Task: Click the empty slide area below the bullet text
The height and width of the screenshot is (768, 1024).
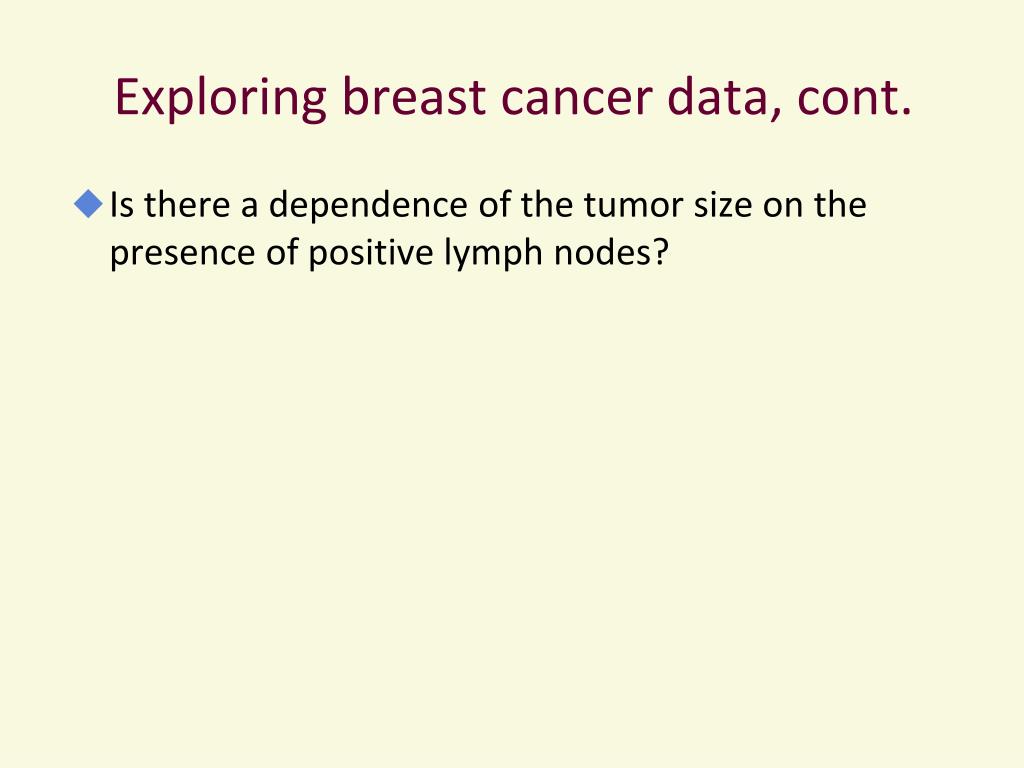Action: tap(512, 509)
